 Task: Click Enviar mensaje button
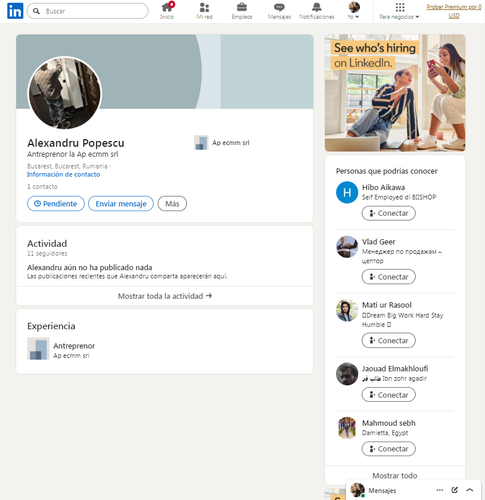point(121,204)
